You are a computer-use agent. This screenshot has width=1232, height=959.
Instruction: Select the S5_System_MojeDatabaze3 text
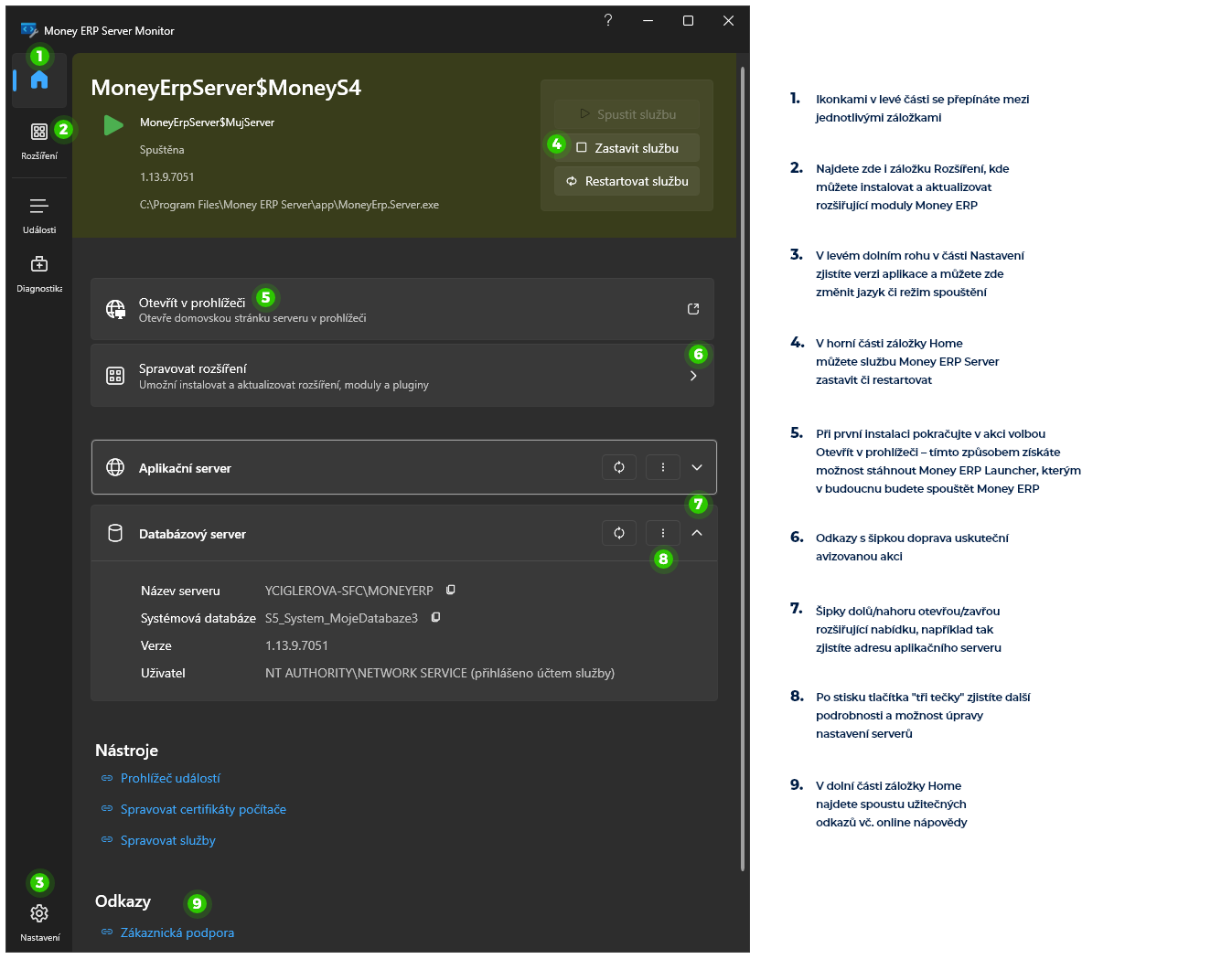pyautogui.click(x=341, y=618)
